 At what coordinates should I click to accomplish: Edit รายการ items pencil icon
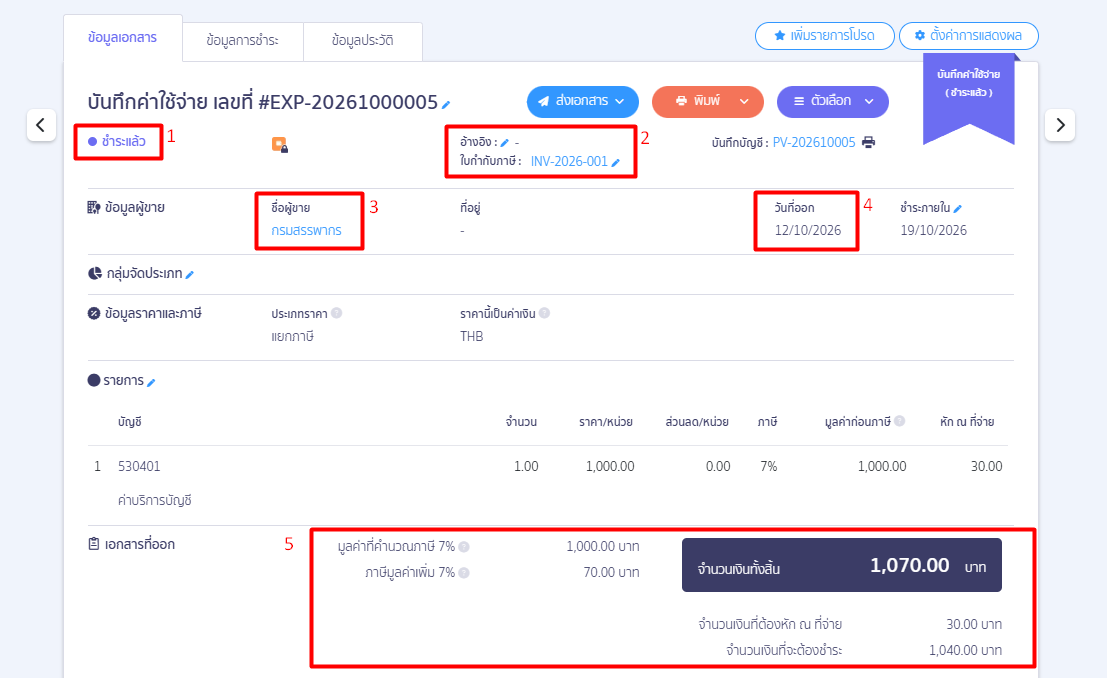[151, 382]
